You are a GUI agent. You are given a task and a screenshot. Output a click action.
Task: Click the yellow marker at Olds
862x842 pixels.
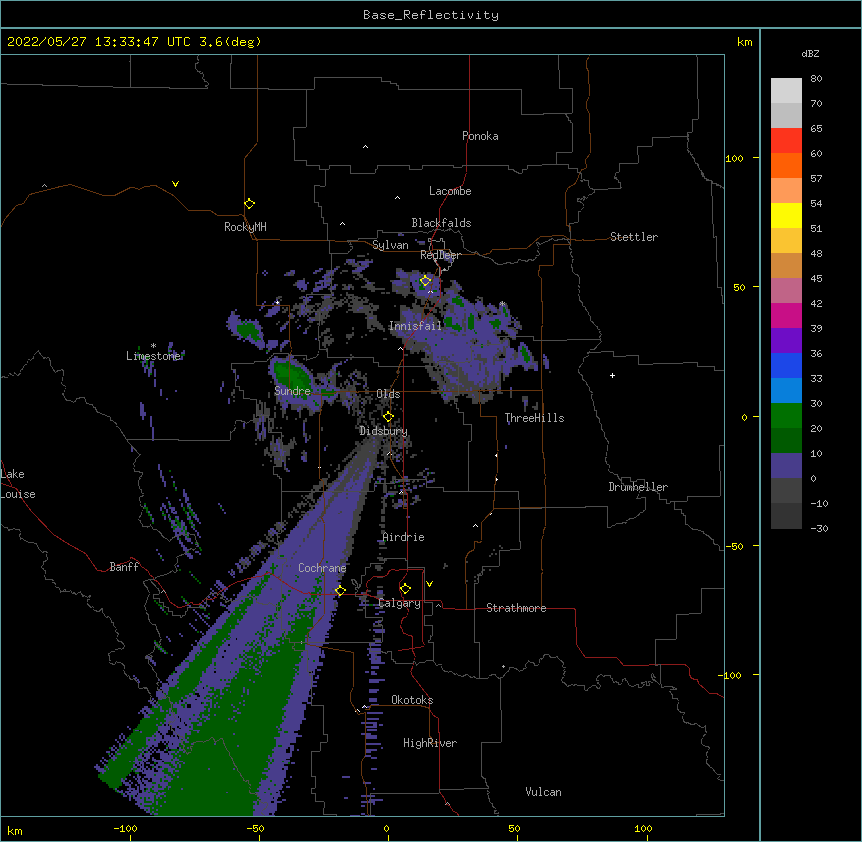point(388,417)
